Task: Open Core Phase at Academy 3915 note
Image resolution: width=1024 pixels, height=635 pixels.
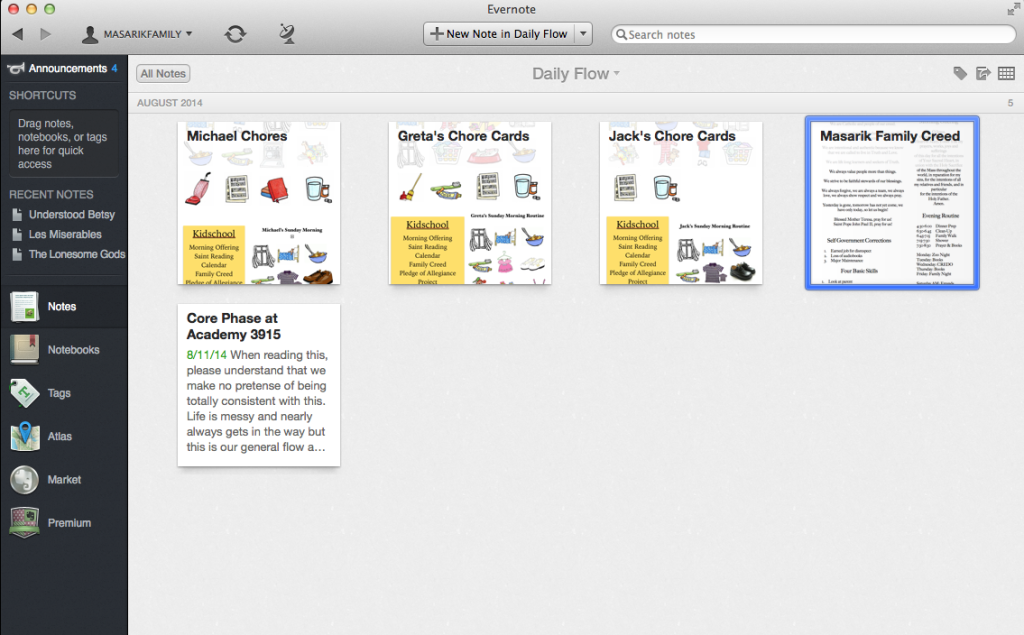Action: (x=259, y=385)
